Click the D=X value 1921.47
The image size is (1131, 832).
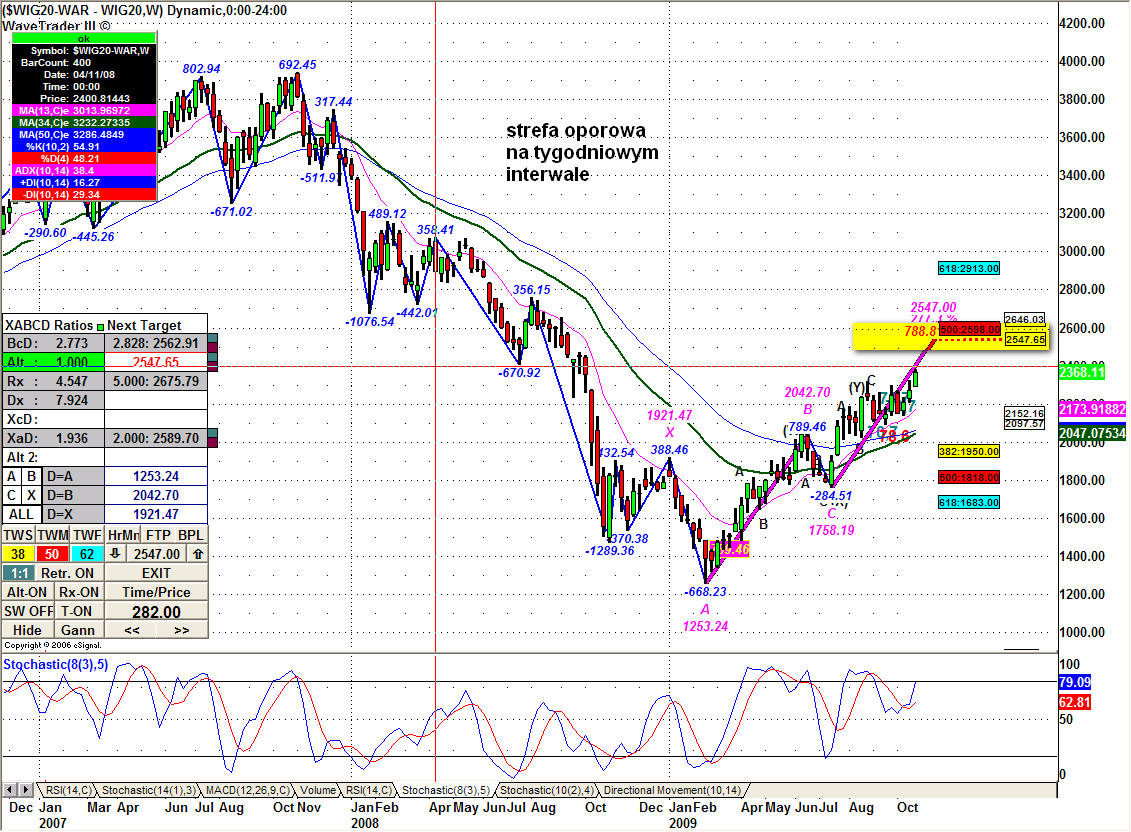pos(156,514)
